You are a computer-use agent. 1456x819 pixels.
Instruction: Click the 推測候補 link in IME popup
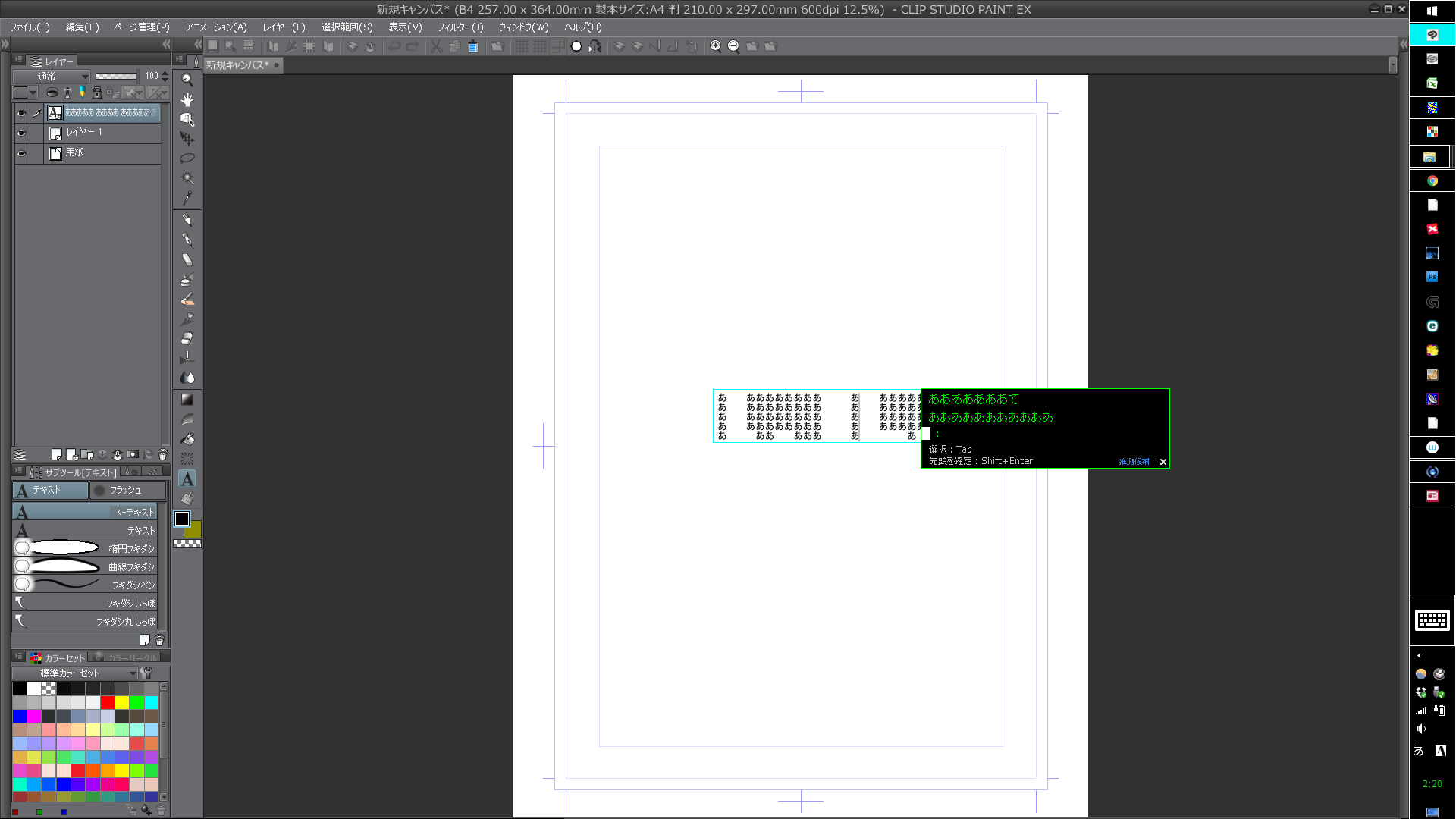coord(1134,461)
